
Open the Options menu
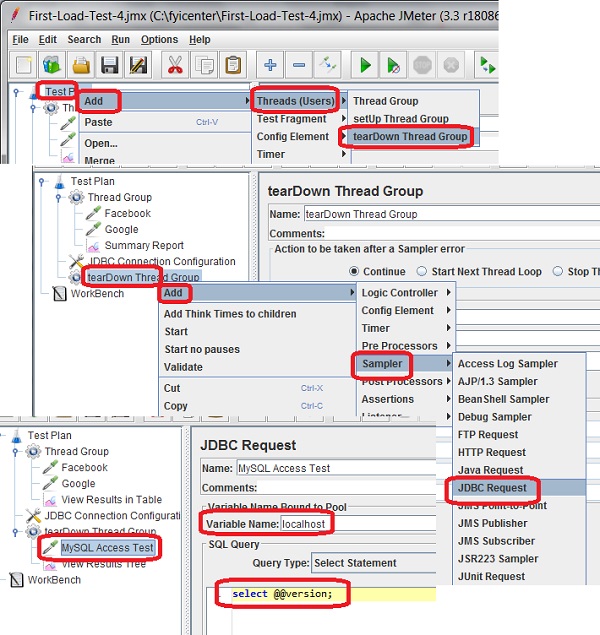[x=159, y=39]
